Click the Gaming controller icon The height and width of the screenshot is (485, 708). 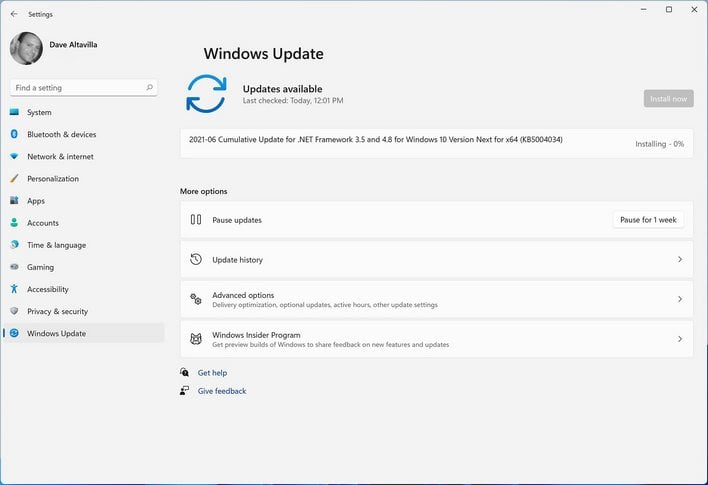[14, 267]
